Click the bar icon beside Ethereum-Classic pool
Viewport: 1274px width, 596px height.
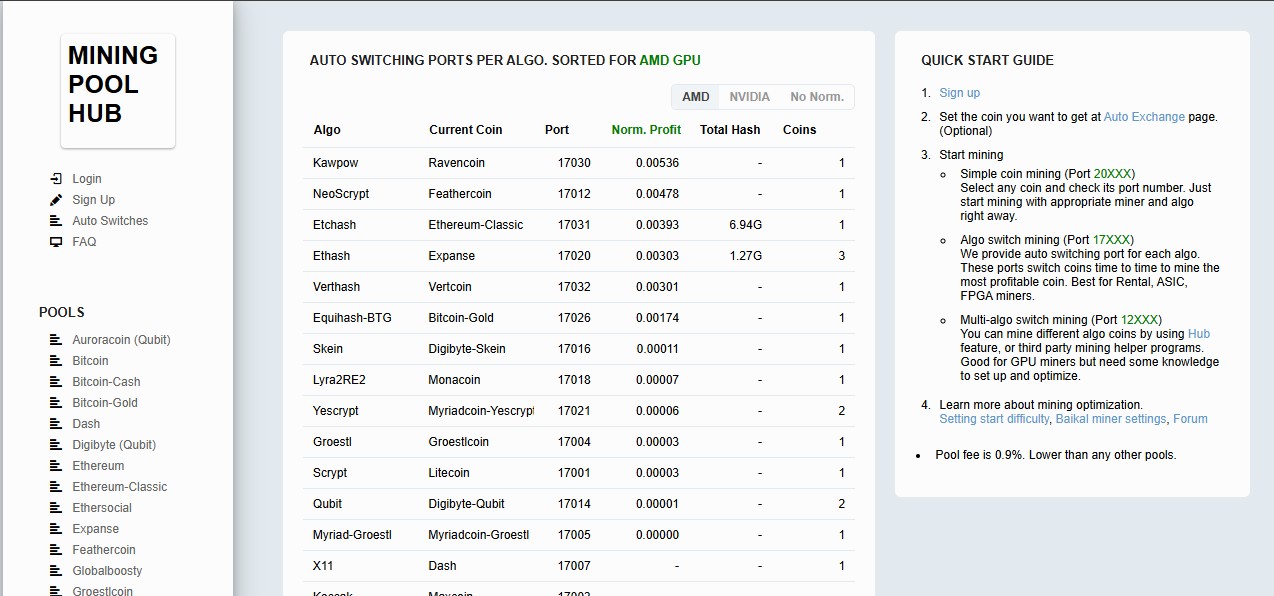tap(56, 486)
